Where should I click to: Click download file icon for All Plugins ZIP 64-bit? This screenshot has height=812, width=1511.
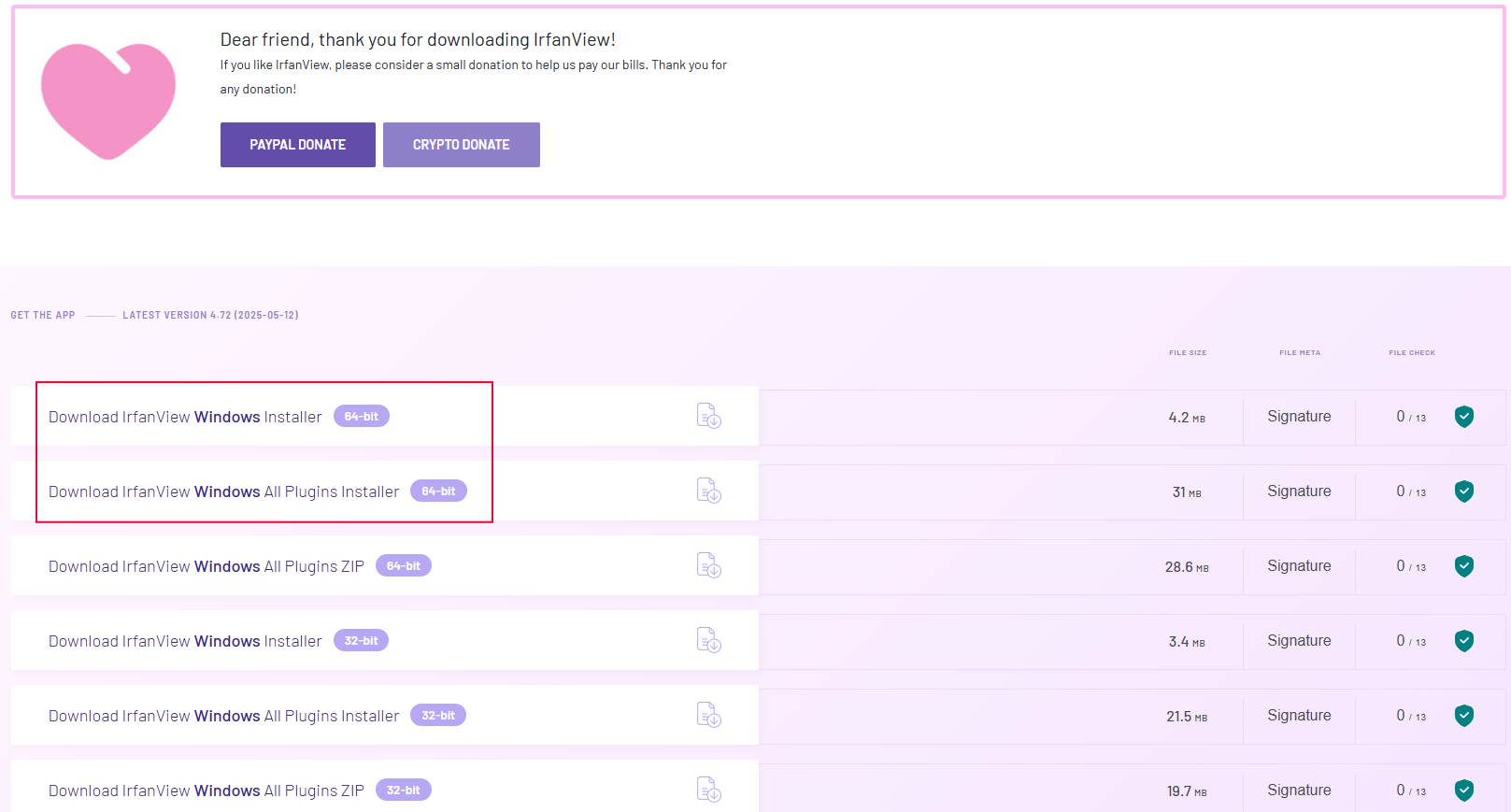point(709,565)
